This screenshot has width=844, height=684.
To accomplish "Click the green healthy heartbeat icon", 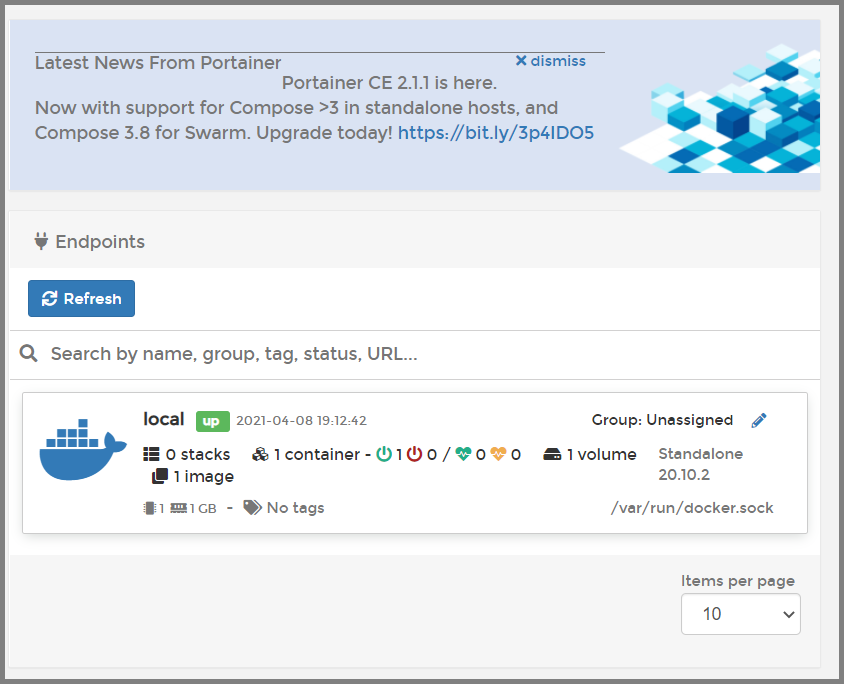I will 463,454.
